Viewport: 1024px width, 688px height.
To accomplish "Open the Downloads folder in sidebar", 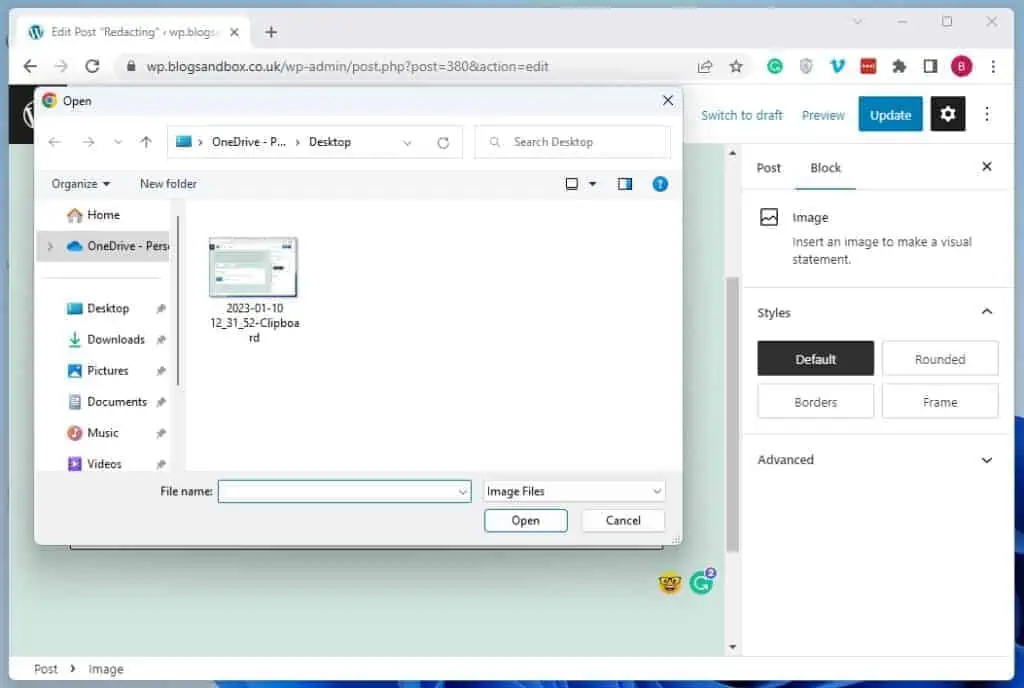I will coord(115,339).
